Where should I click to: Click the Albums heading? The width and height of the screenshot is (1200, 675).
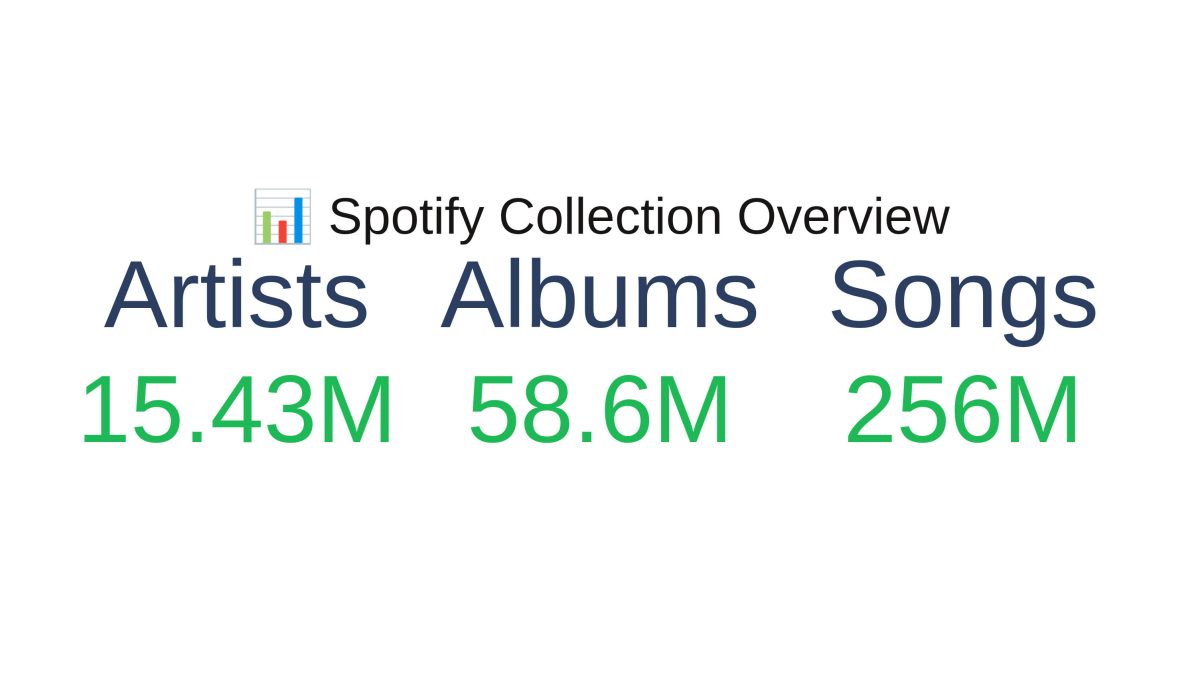click(x=599, y=296)
